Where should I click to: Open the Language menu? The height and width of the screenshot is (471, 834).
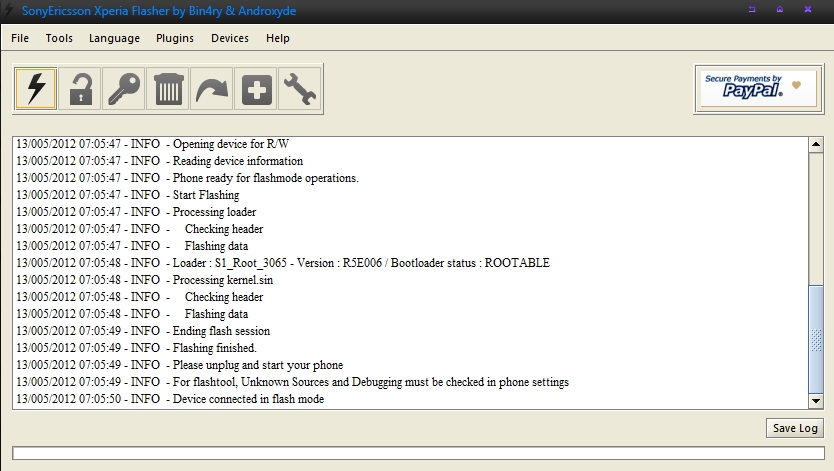pos(114,38)
